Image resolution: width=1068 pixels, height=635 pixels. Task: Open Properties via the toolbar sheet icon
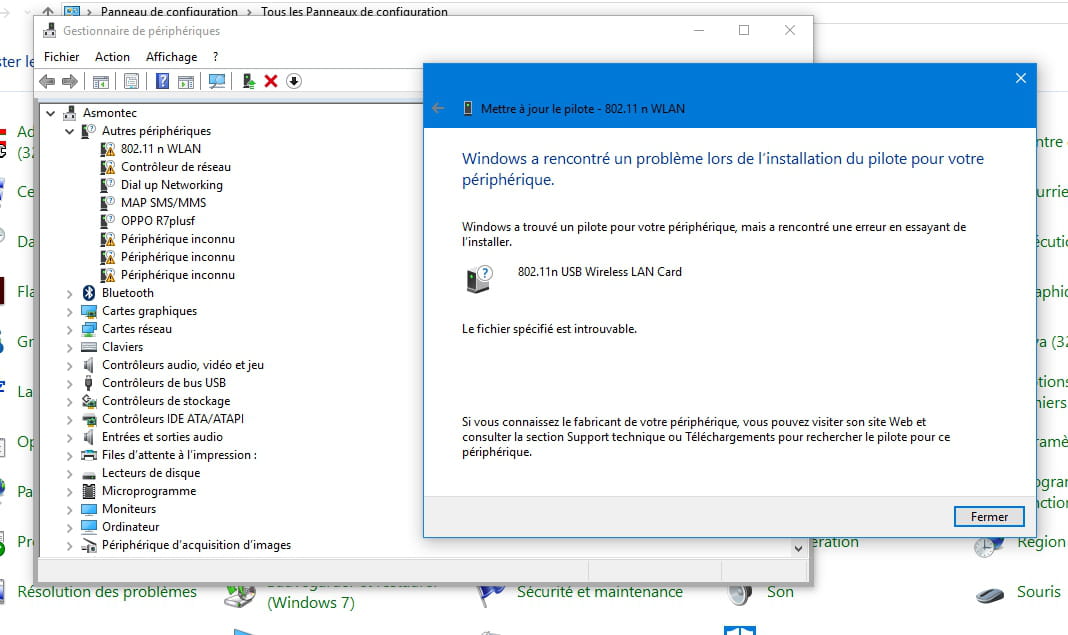(131, 82)
